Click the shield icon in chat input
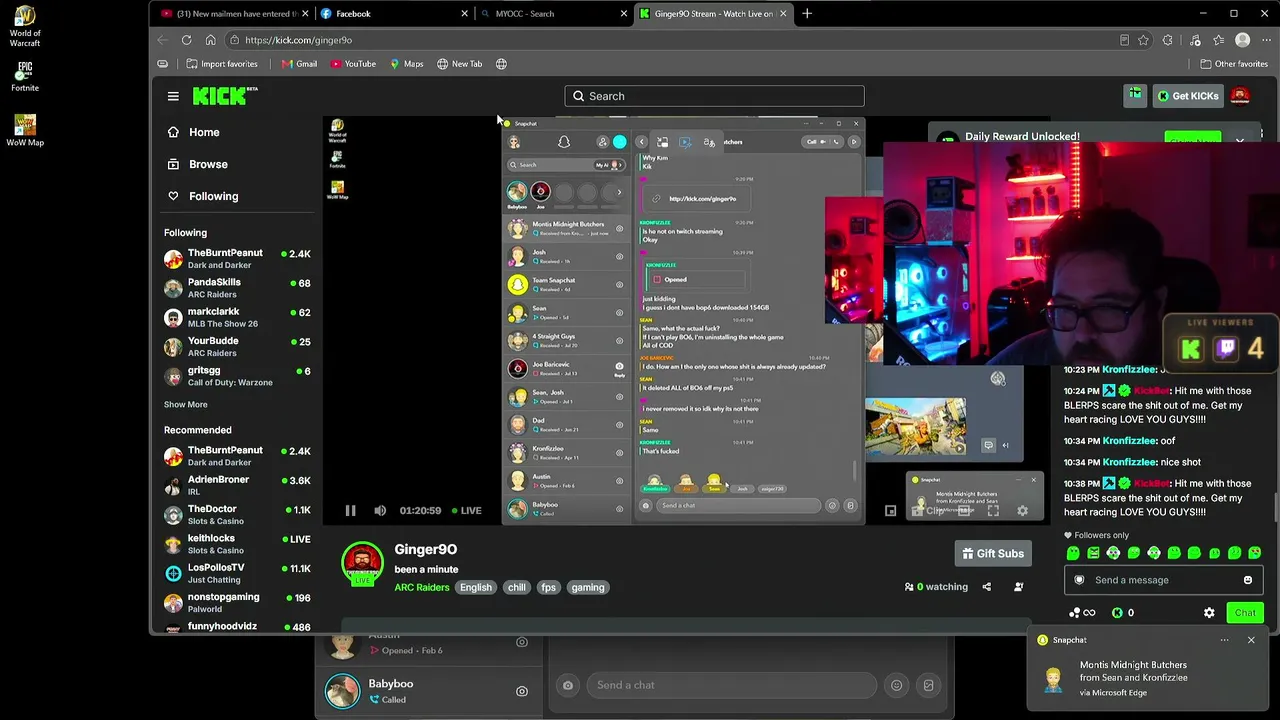This screenshot has height=720, width=1280. coord(1079,580)
